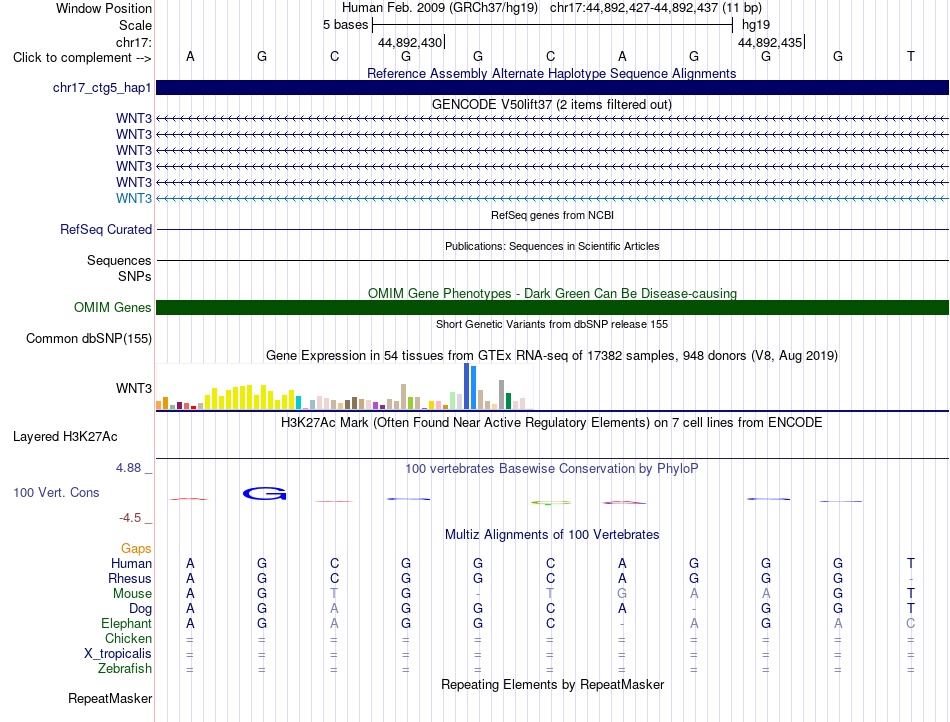Click the 44,892,430 position marker
Viewport: 950px width, 722px height.
coord(410,42)
